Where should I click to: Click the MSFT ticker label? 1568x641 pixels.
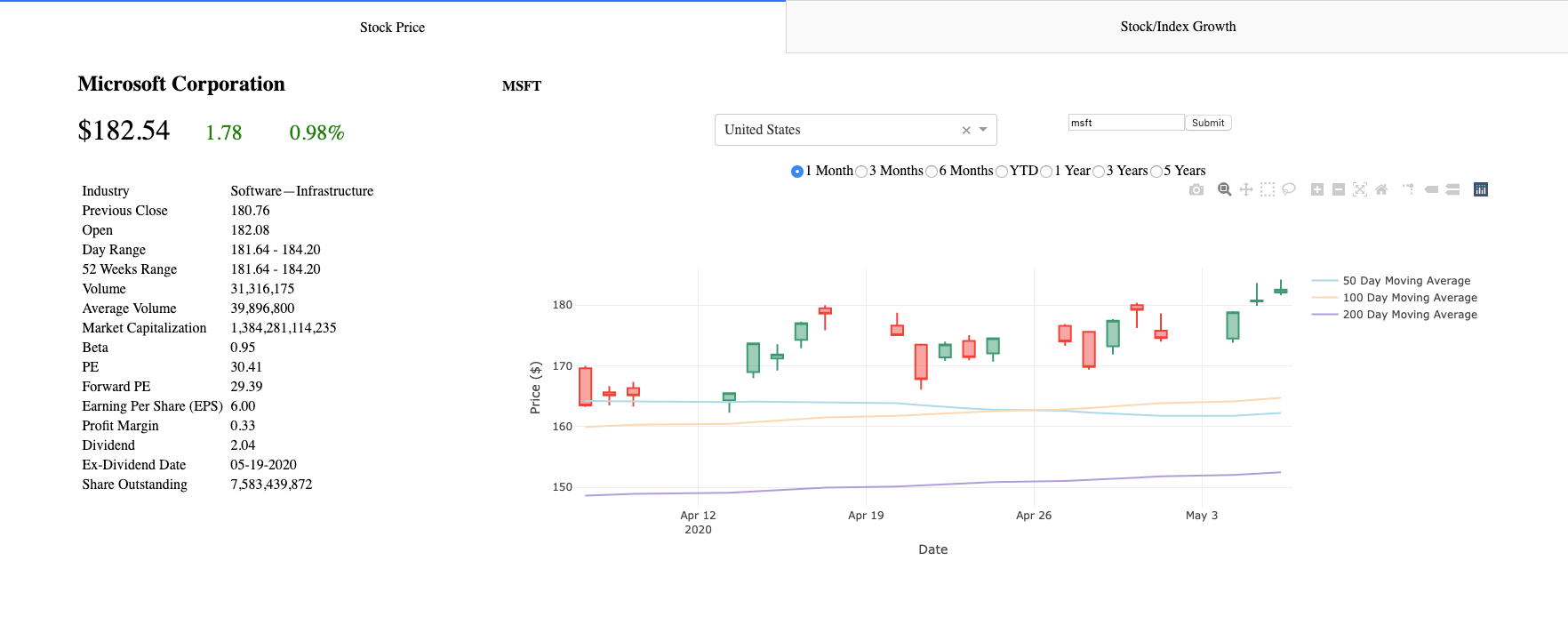click(522, 86)
